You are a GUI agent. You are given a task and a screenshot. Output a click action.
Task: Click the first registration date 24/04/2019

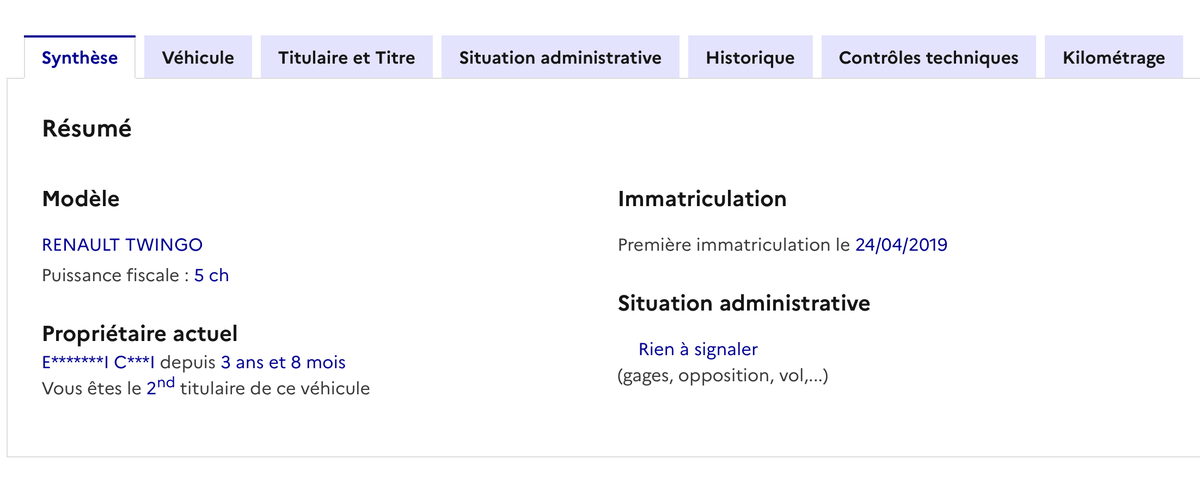click(x=901, y=245)
